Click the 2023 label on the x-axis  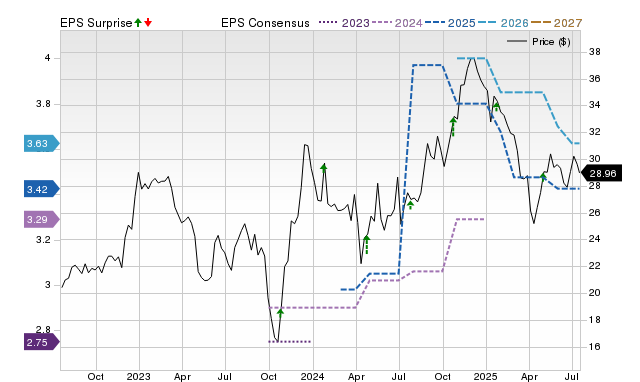tap(138, 376)
